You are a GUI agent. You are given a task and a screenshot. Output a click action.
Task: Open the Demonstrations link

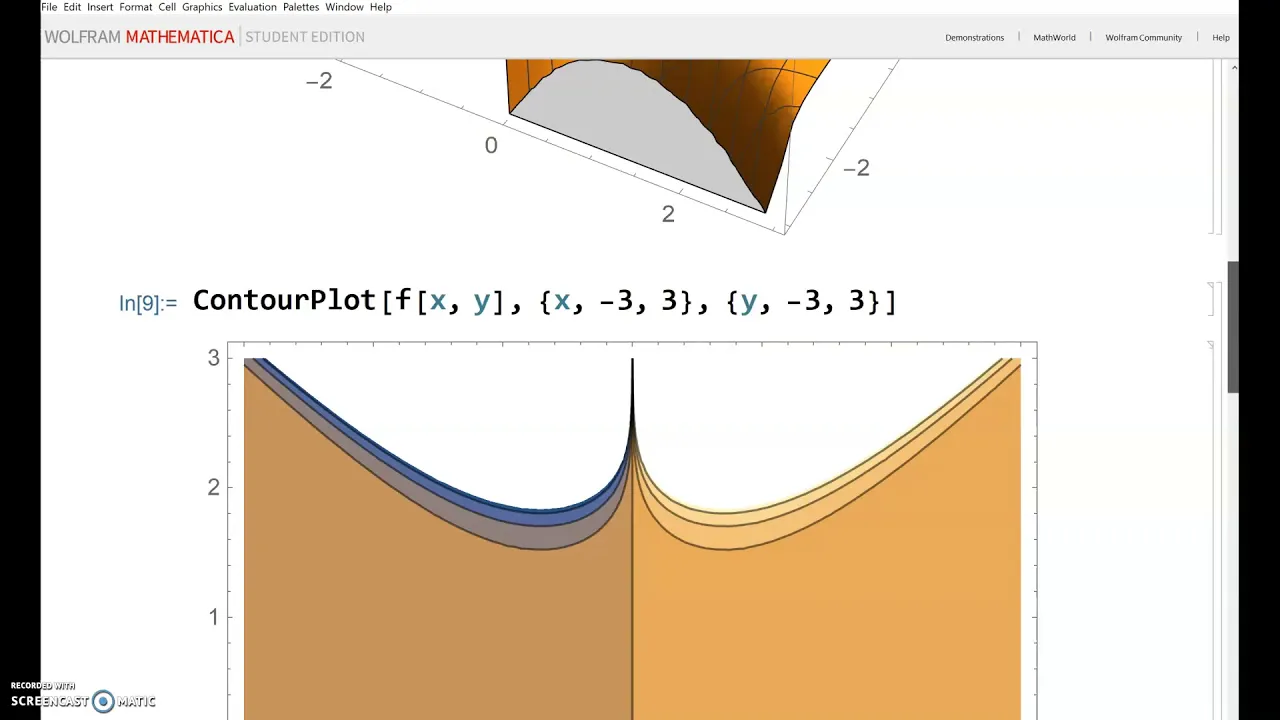[974, 38]
